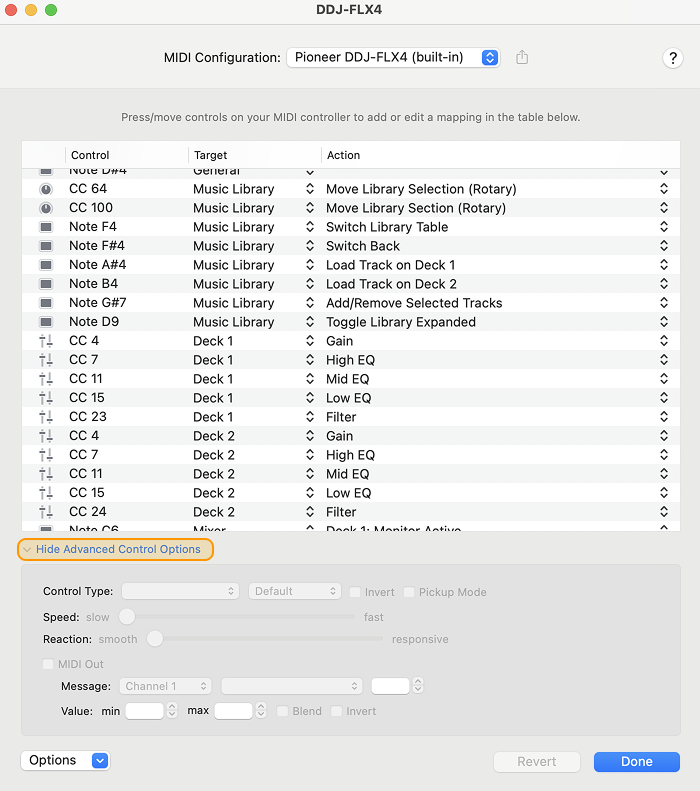Click the rotary knob icon for CC 100
The width and height of the screenshot is (700, 791).
pos(46,208)
